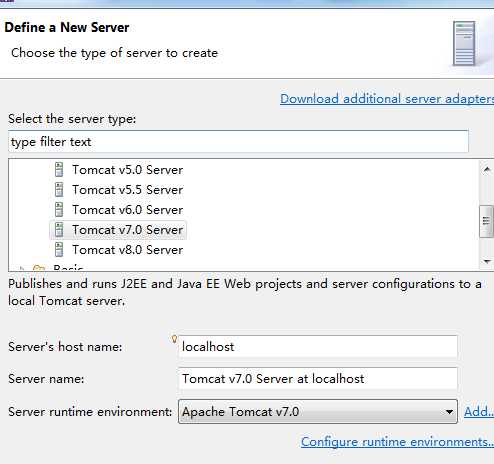
Task: Click the host name lightbulb hint icon
Action: (x=174, y=339)
